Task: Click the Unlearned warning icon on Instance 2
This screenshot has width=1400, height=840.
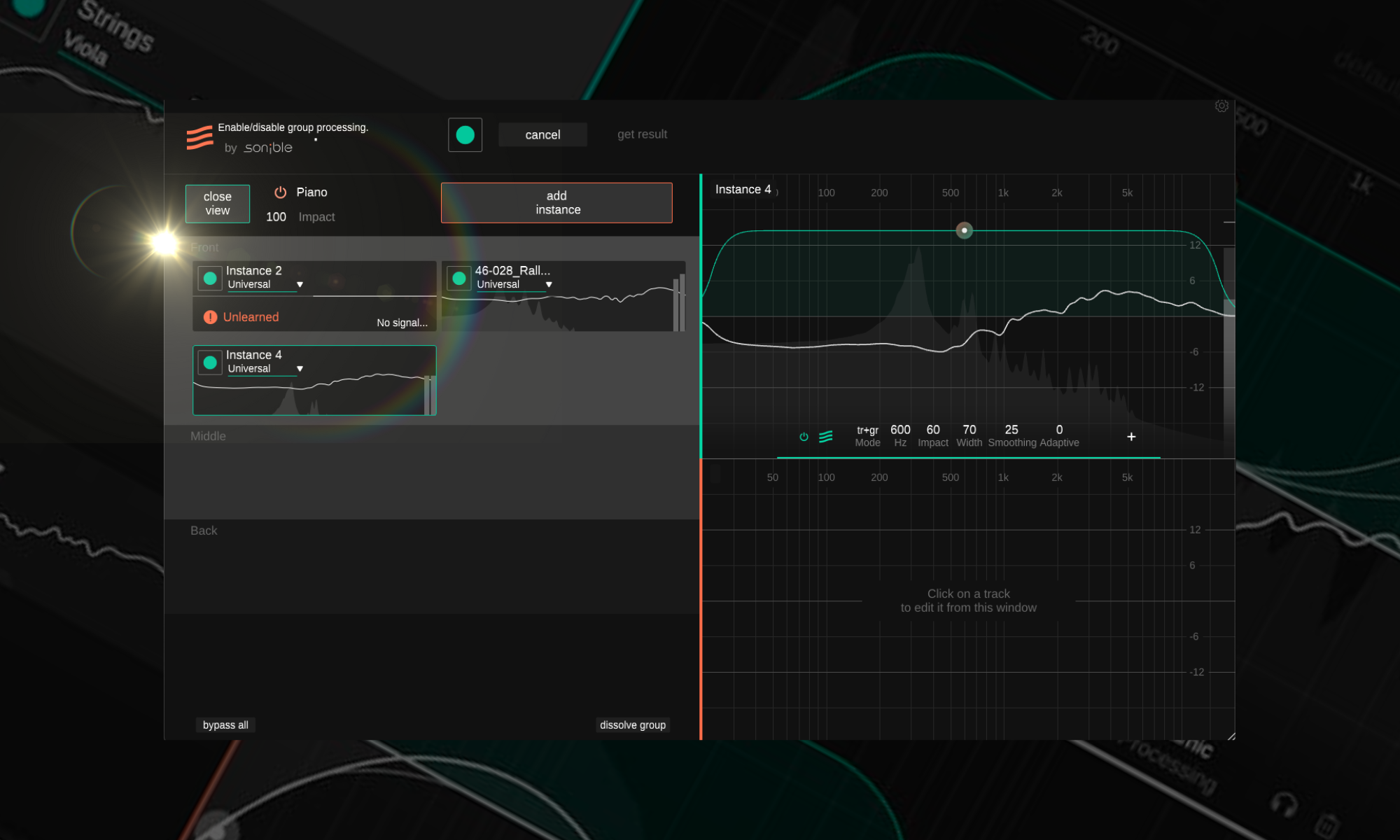Action: click(209, 317)
